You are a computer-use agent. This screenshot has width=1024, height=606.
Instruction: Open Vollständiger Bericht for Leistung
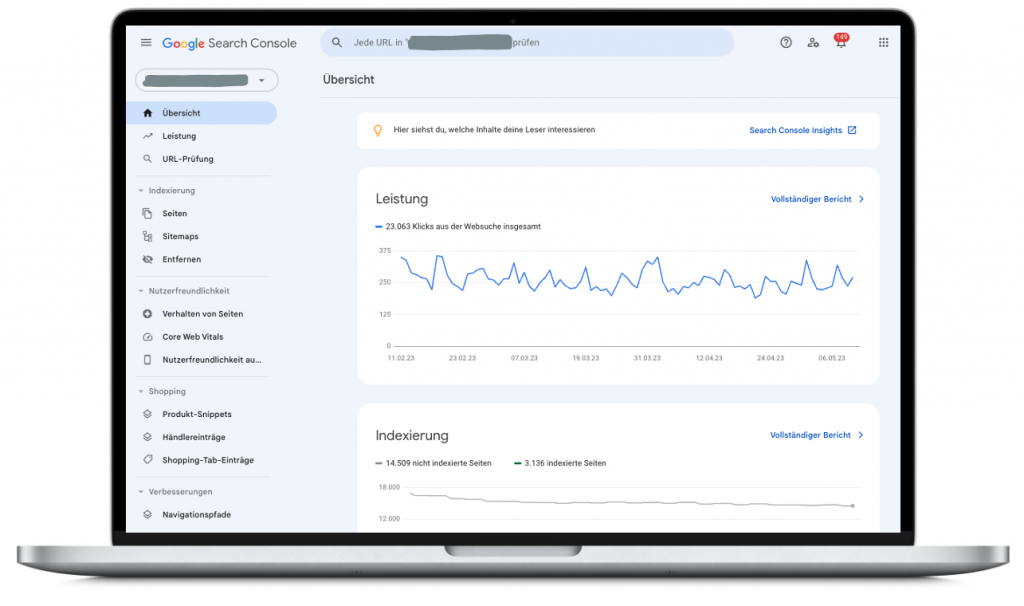pyautogui.click(x=816, y=199)
